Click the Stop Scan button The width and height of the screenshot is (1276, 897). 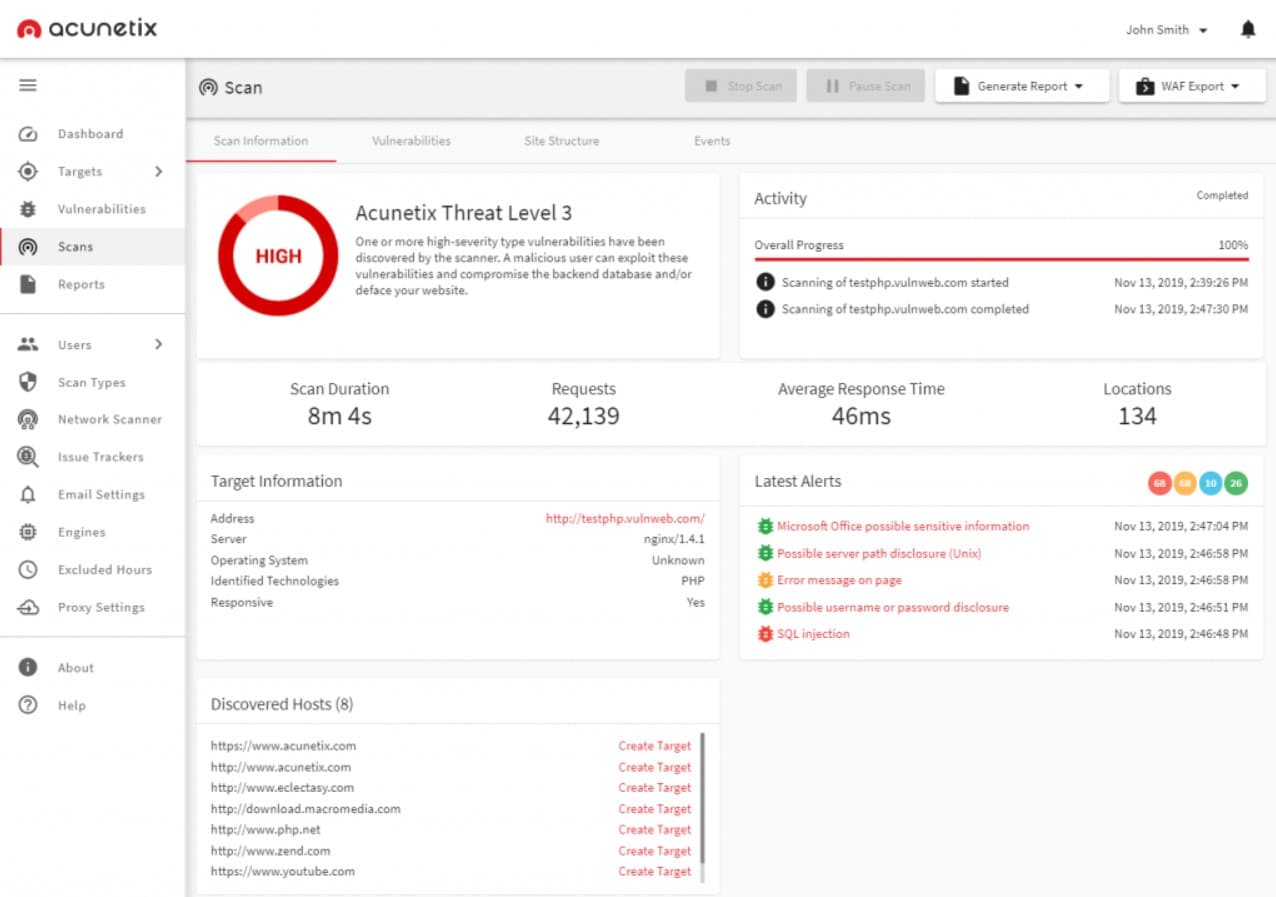click(741, 86)
